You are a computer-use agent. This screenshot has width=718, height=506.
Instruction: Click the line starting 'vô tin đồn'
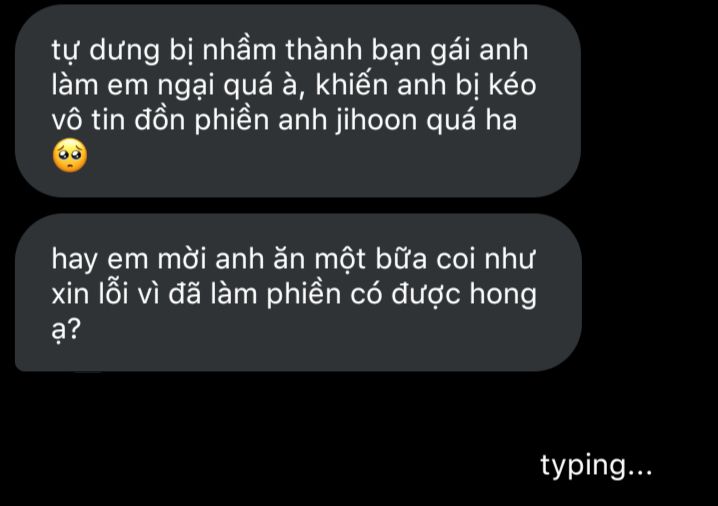[284, 121]
